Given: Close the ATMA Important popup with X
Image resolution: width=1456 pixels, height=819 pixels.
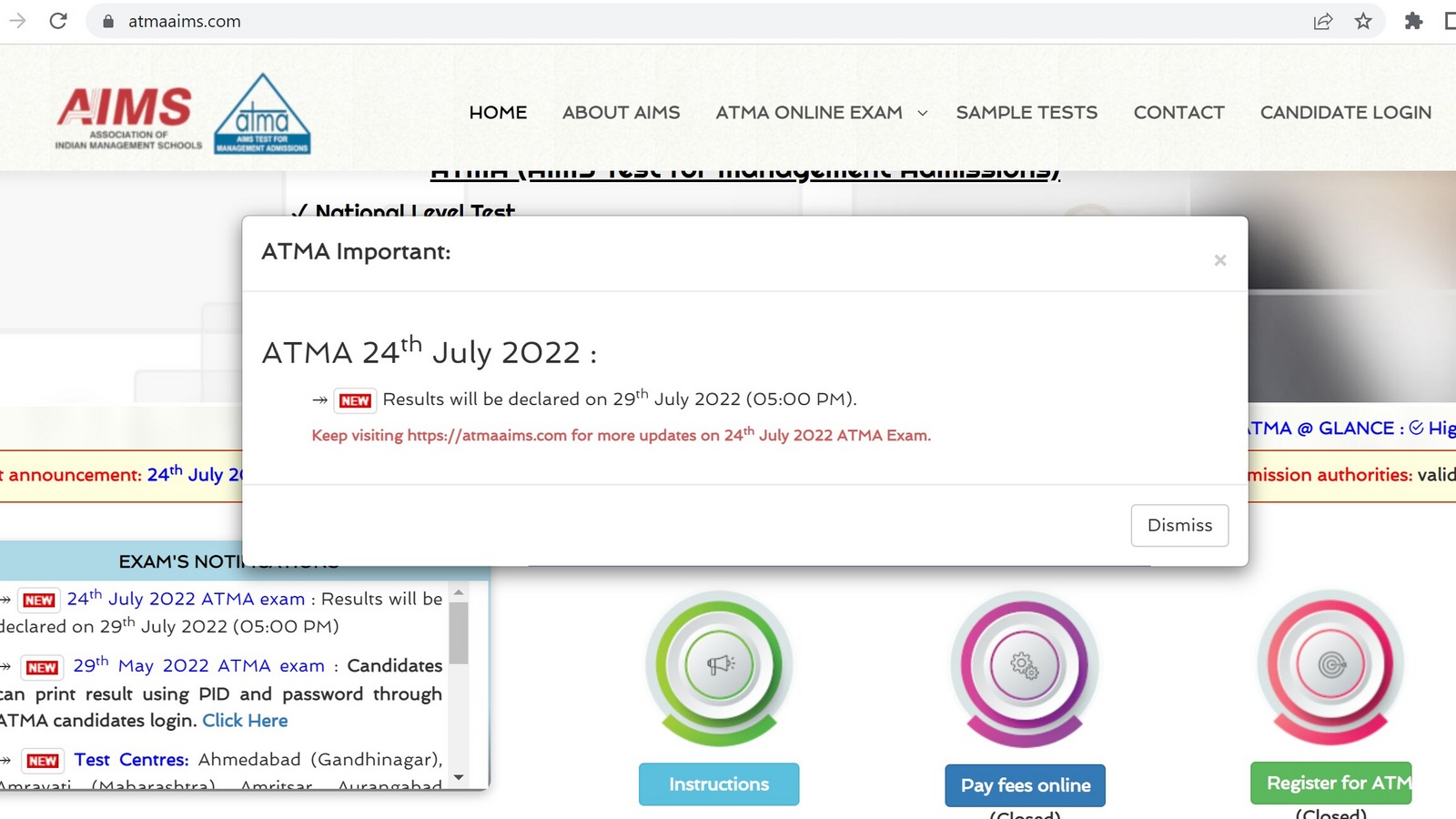Looking at the screenshot, I should [1220, 260].
